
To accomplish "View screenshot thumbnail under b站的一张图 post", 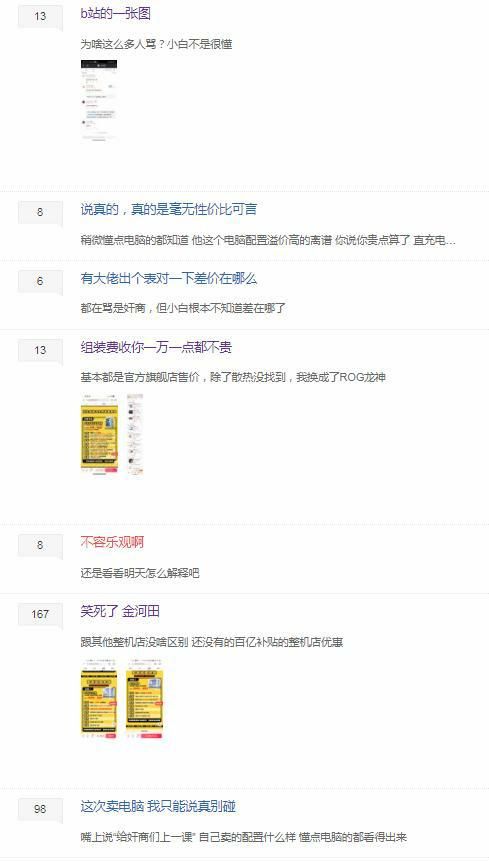I will pyautogui.click(x=99, y=100).
